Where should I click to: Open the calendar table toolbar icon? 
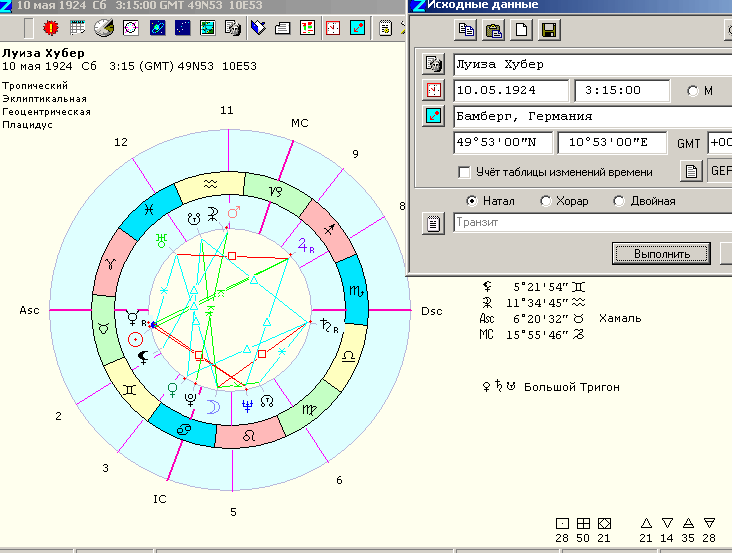click(x=77, y=28)
